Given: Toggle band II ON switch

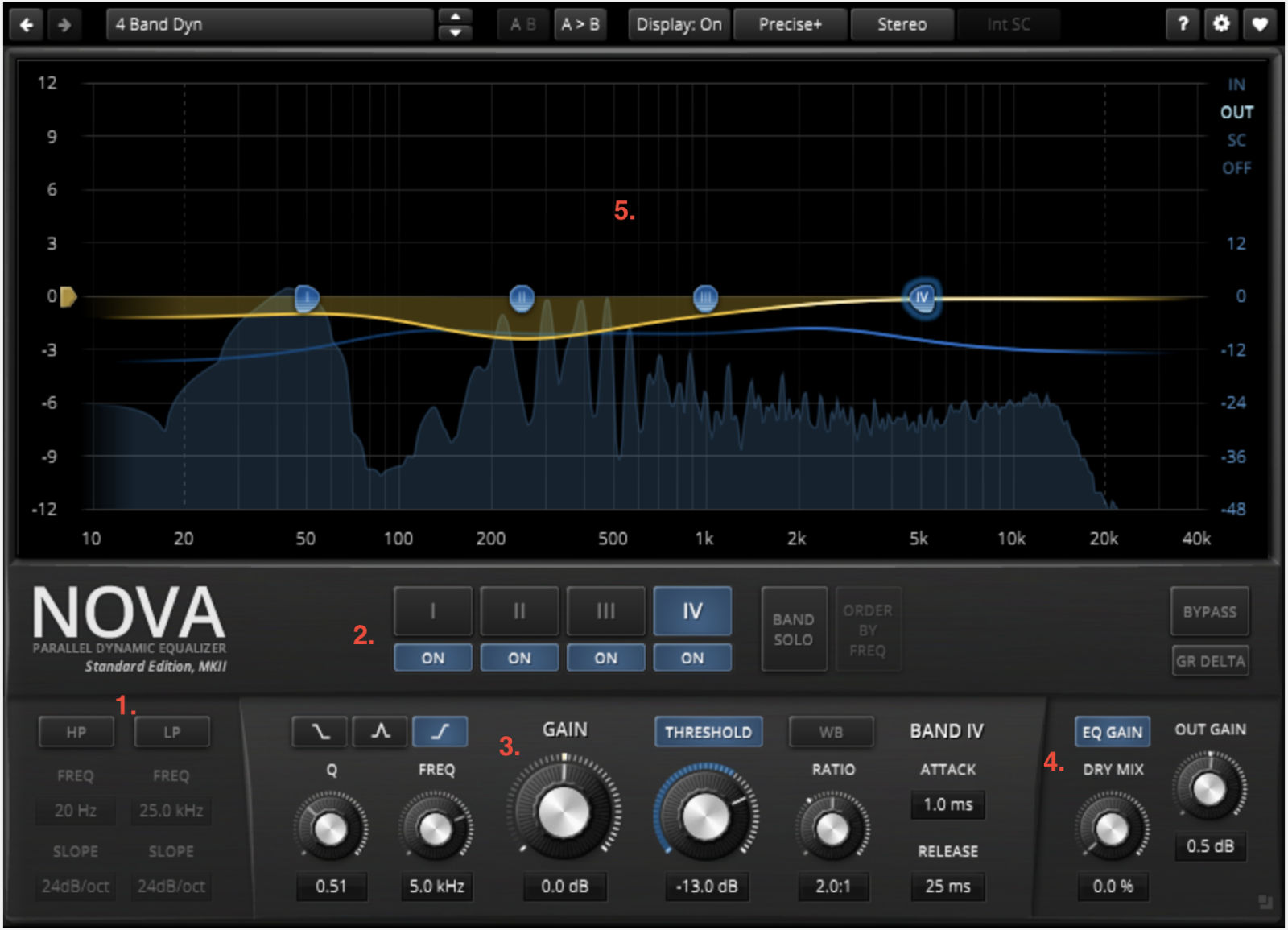Looking at the screenshot, I should 519,658.
